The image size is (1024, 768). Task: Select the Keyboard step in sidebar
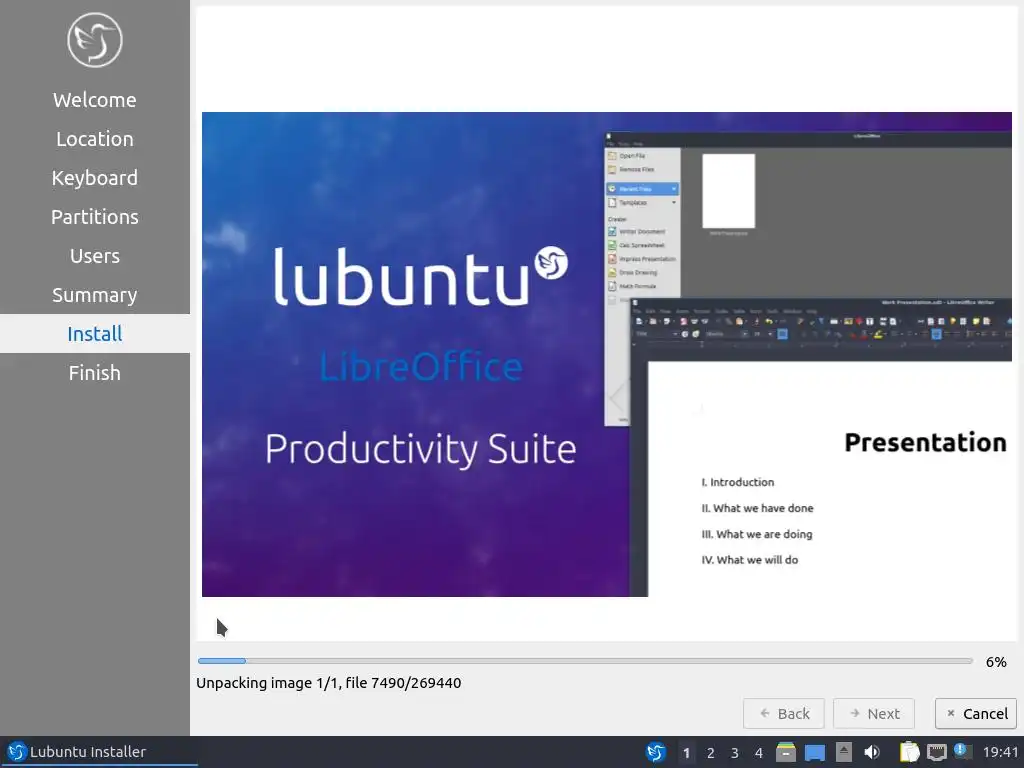click(x=95, y=178)
